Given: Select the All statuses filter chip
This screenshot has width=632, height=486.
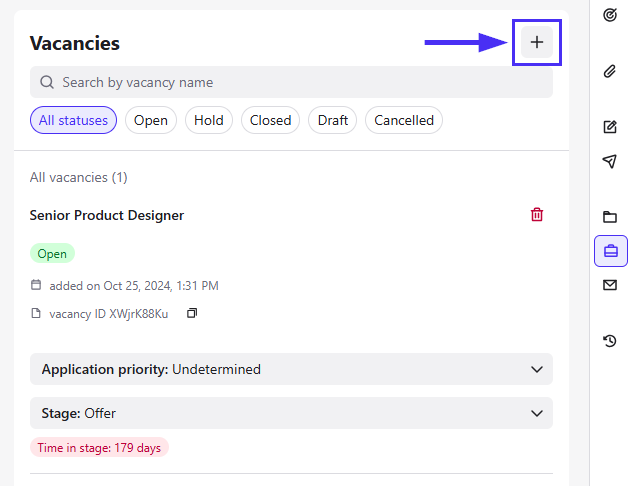Looking at the screenshot, I should 73,120.
